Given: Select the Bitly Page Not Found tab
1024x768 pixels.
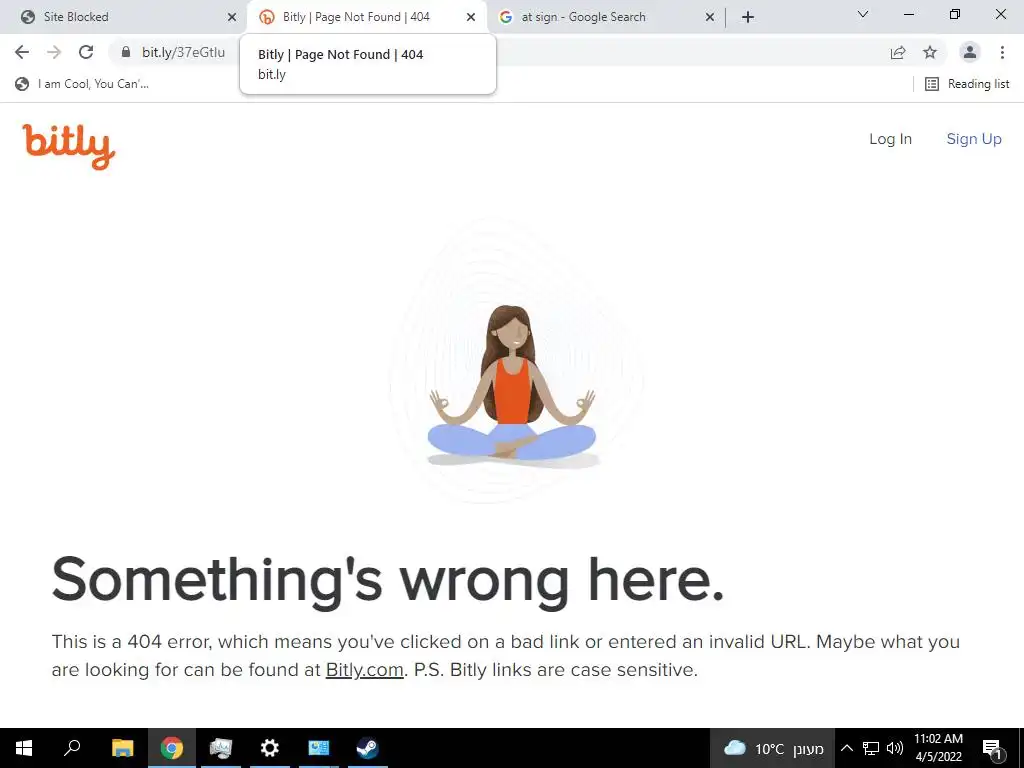Looking at the screenshot, I should click(366, 17).
